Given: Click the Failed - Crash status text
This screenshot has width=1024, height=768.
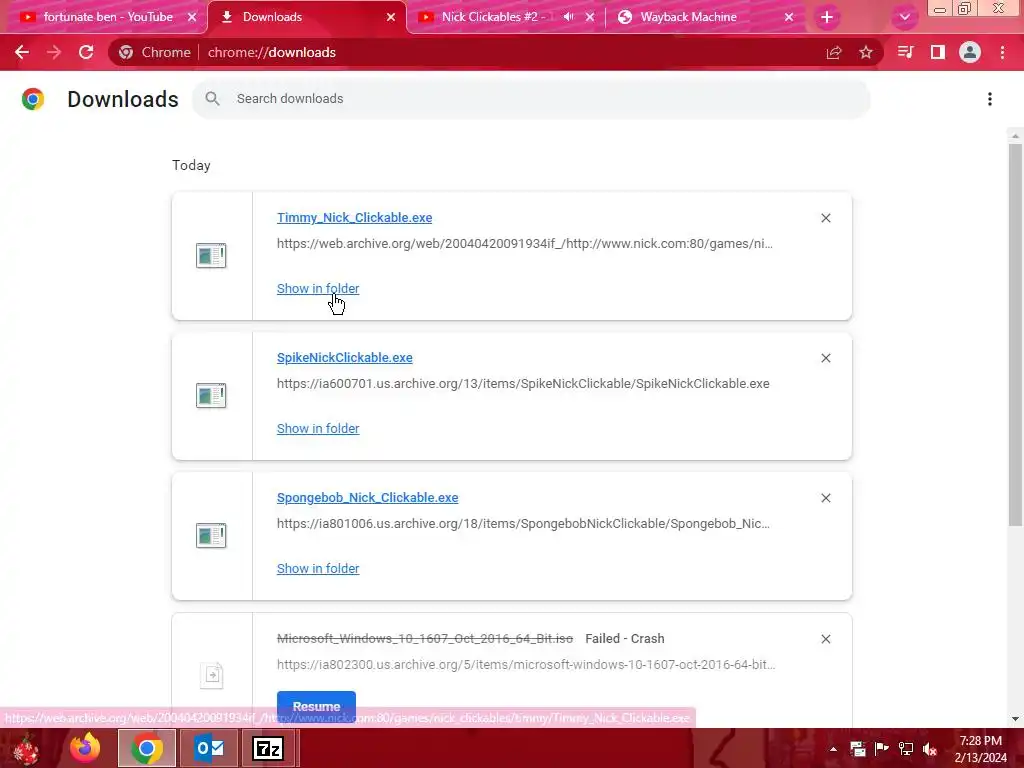Looking at the screenshot, I should click(x=624, y=639).
